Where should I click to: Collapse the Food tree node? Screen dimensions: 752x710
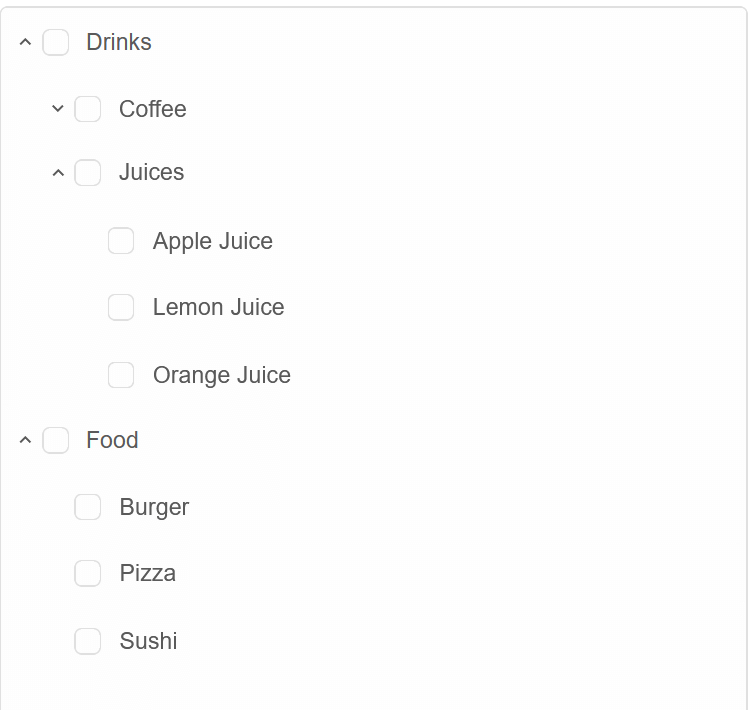click(25, 440)
